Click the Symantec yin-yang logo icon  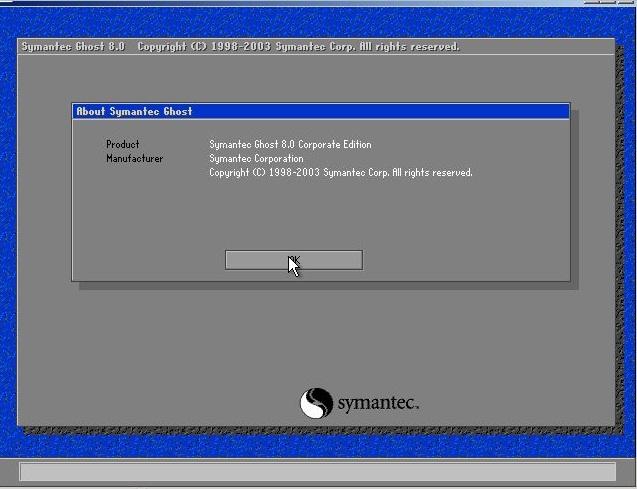(315, 403)
